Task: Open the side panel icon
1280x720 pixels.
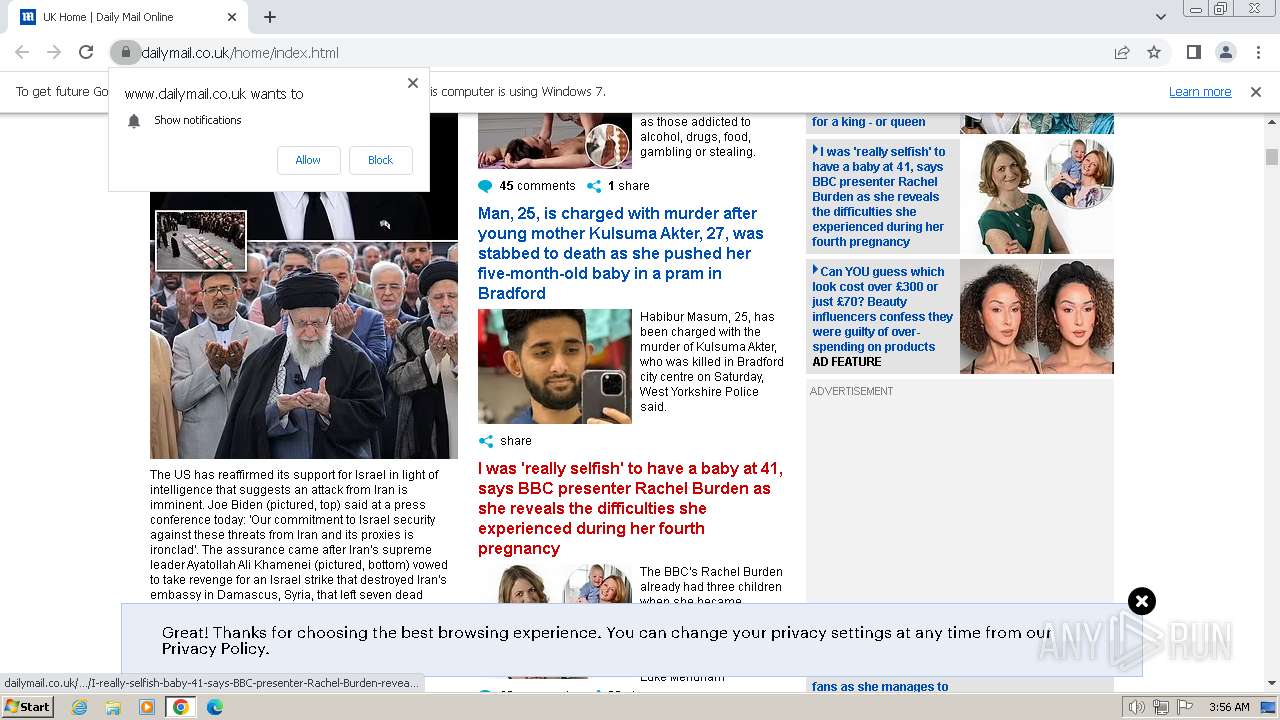Action: (1193, 52)
